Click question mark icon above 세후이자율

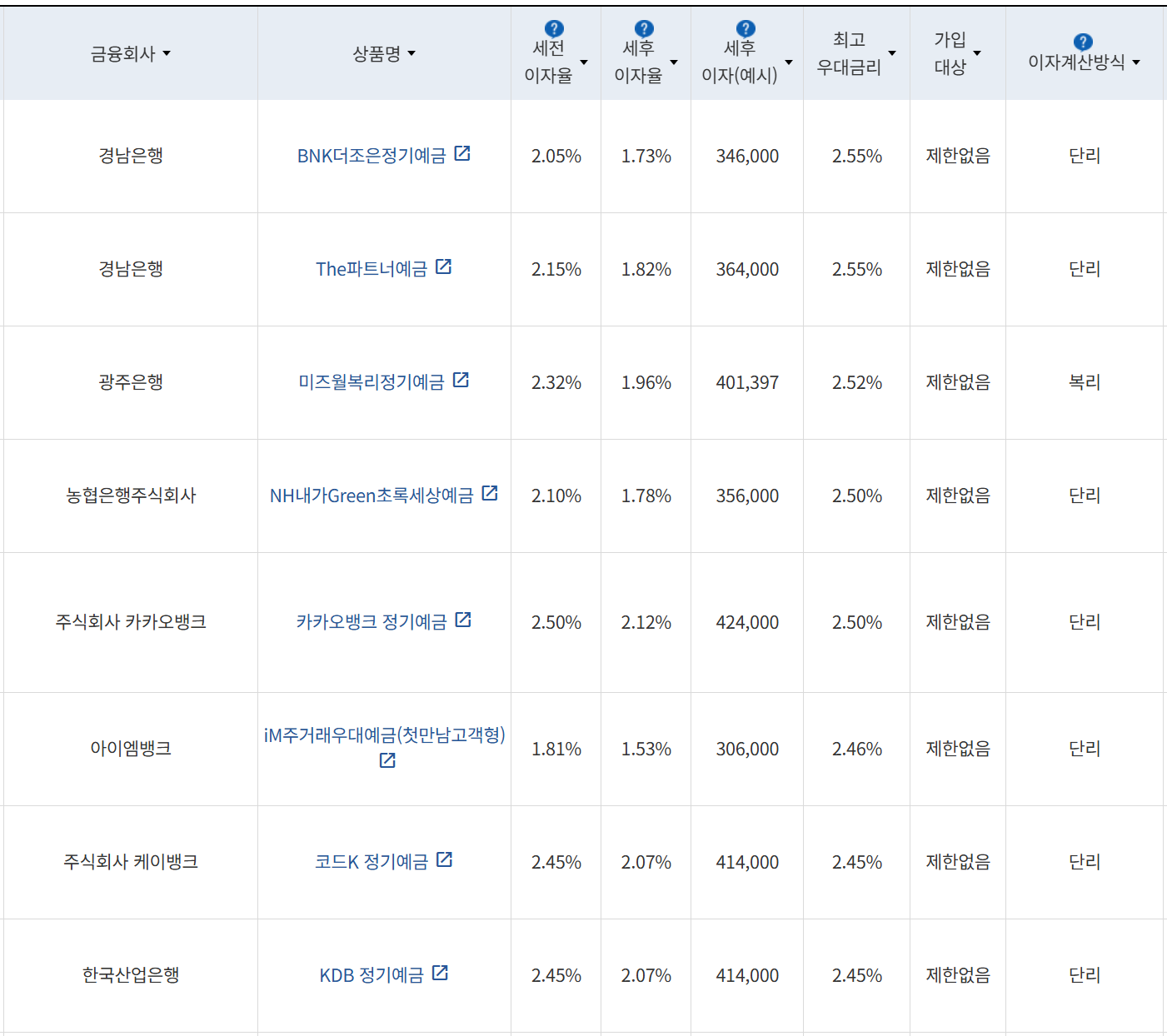643,26
